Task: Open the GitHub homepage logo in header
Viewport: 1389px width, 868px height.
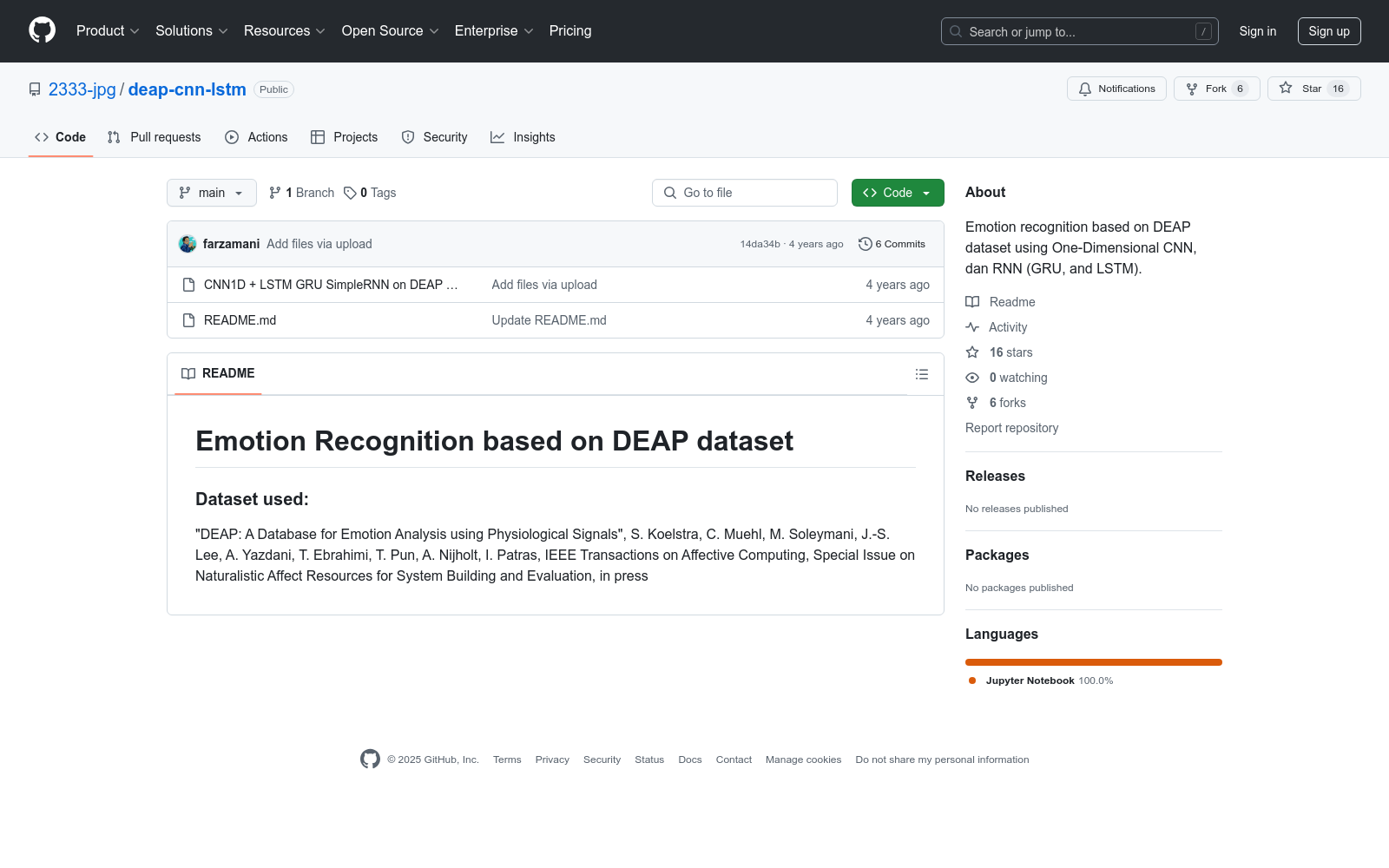Action: [42, 30]
